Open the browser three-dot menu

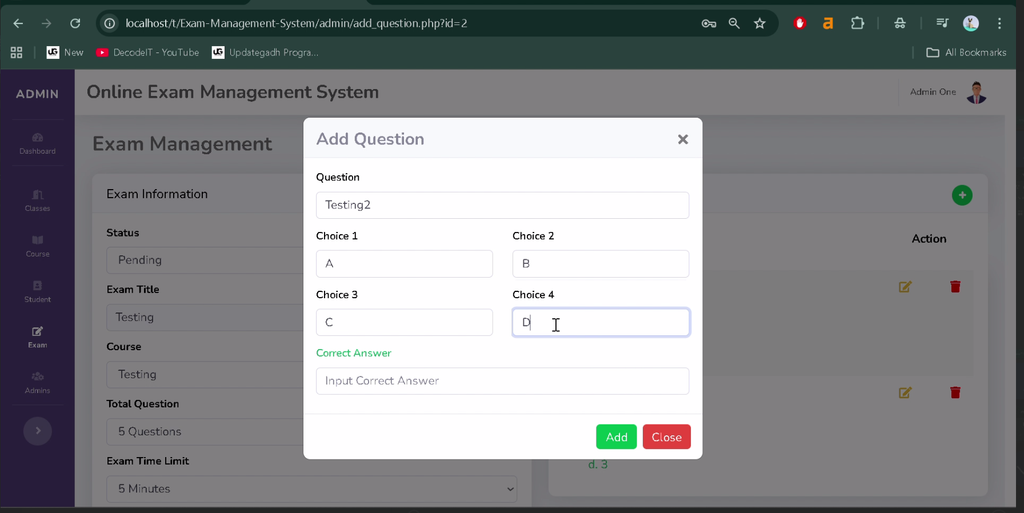coord(999,23)
